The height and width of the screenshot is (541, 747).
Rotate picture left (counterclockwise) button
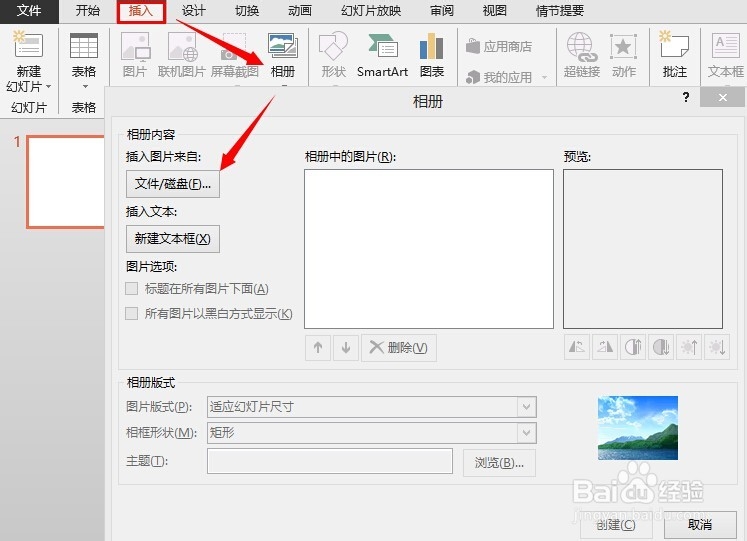(x=577, y=347)
